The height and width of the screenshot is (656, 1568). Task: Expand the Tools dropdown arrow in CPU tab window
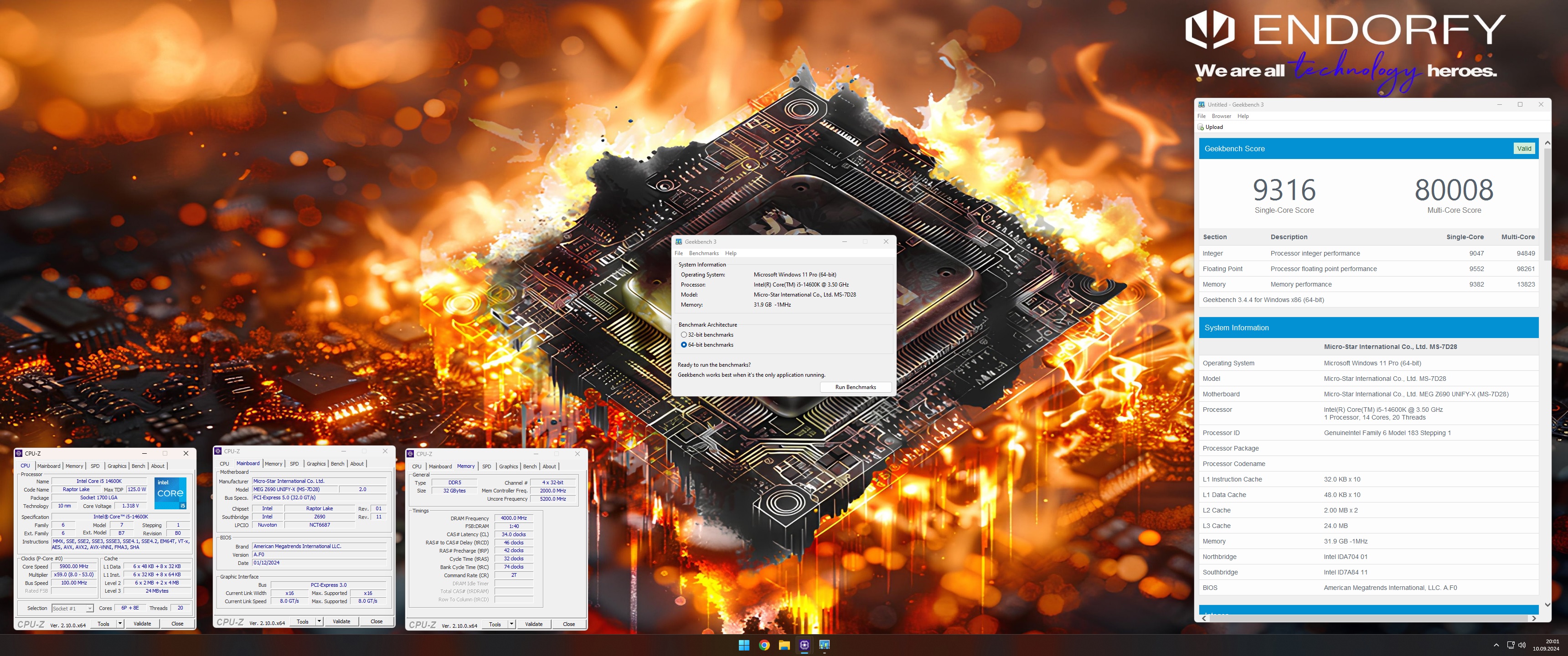coord(120,624)
